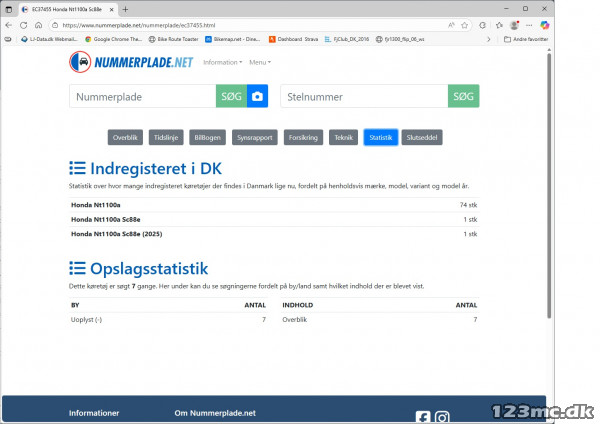Image resolution: width=600 pixels, height=424 pixels.
Task: Go back using the browser back arrow
Action: (x=11, y=24)
